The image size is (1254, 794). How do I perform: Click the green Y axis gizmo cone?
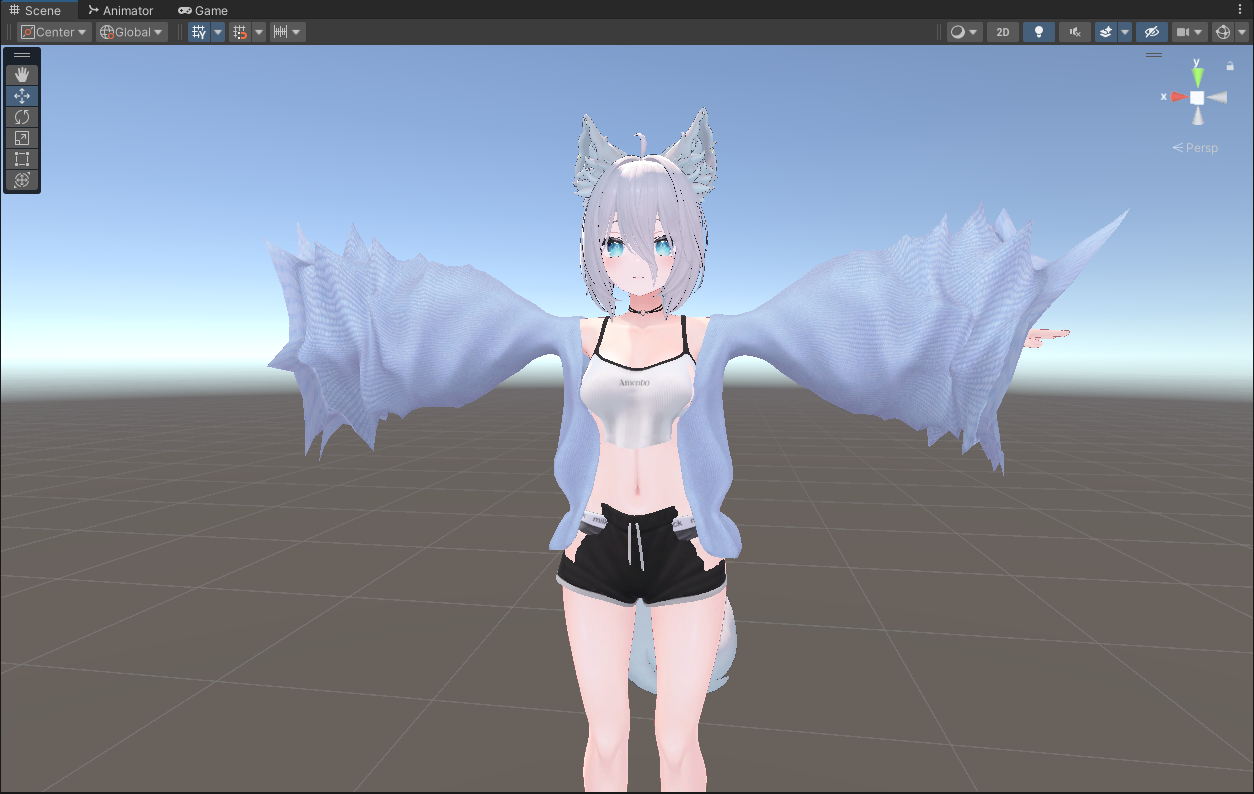[1197, 75]
